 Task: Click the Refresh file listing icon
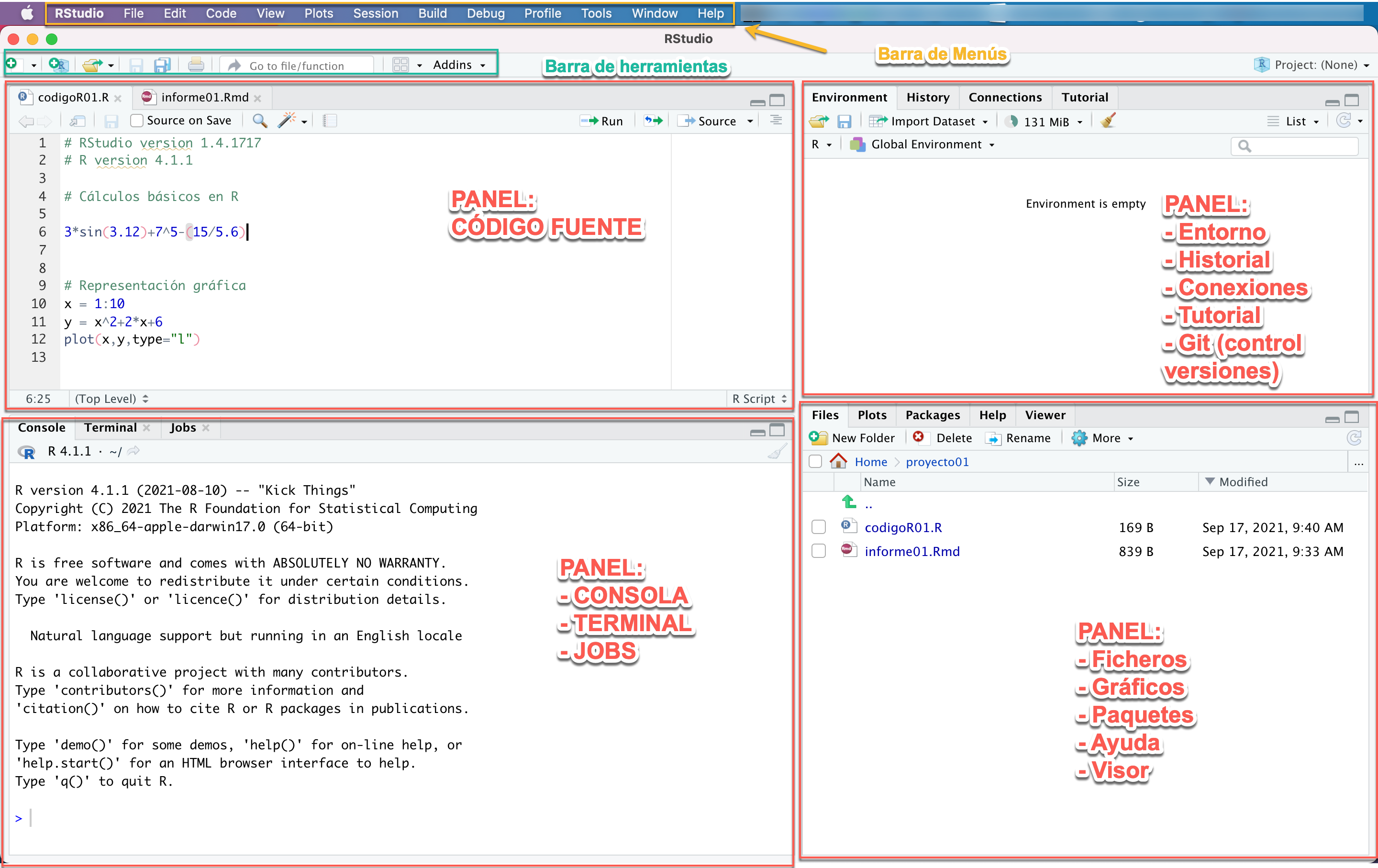point(1354,438)
